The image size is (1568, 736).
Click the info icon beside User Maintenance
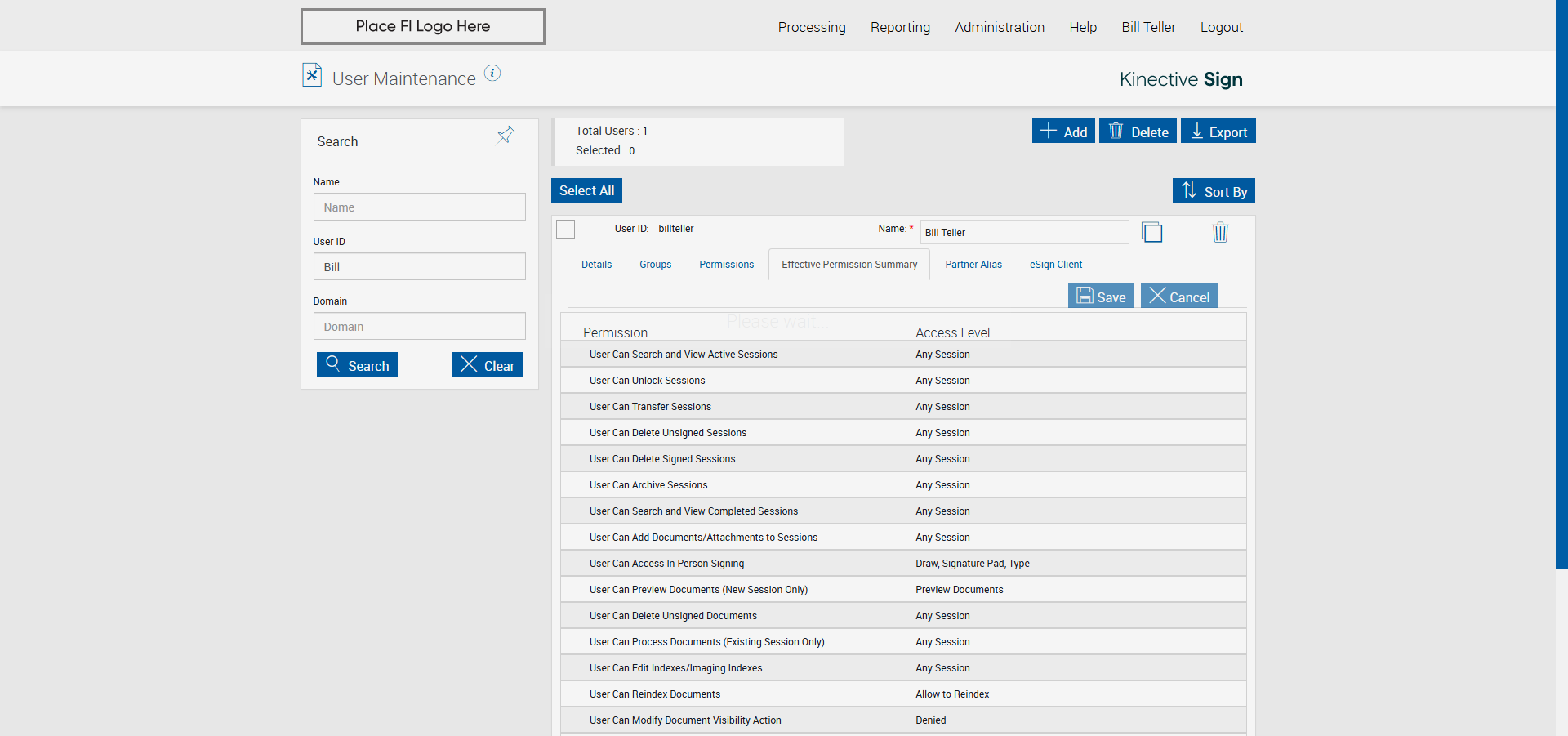pos(492,74)
